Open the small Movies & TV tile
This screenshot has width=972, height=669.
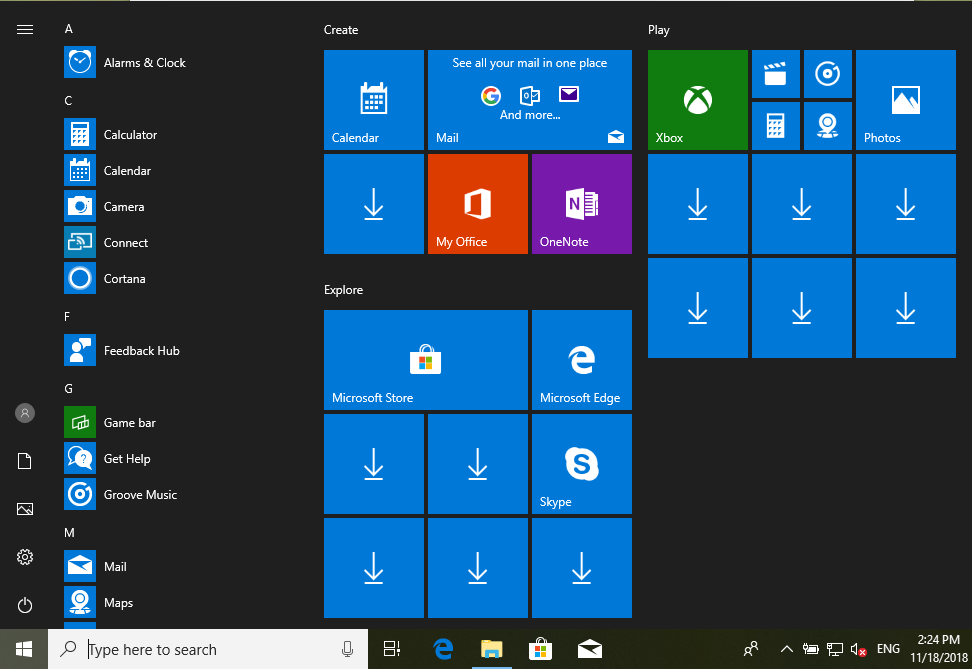775,74
